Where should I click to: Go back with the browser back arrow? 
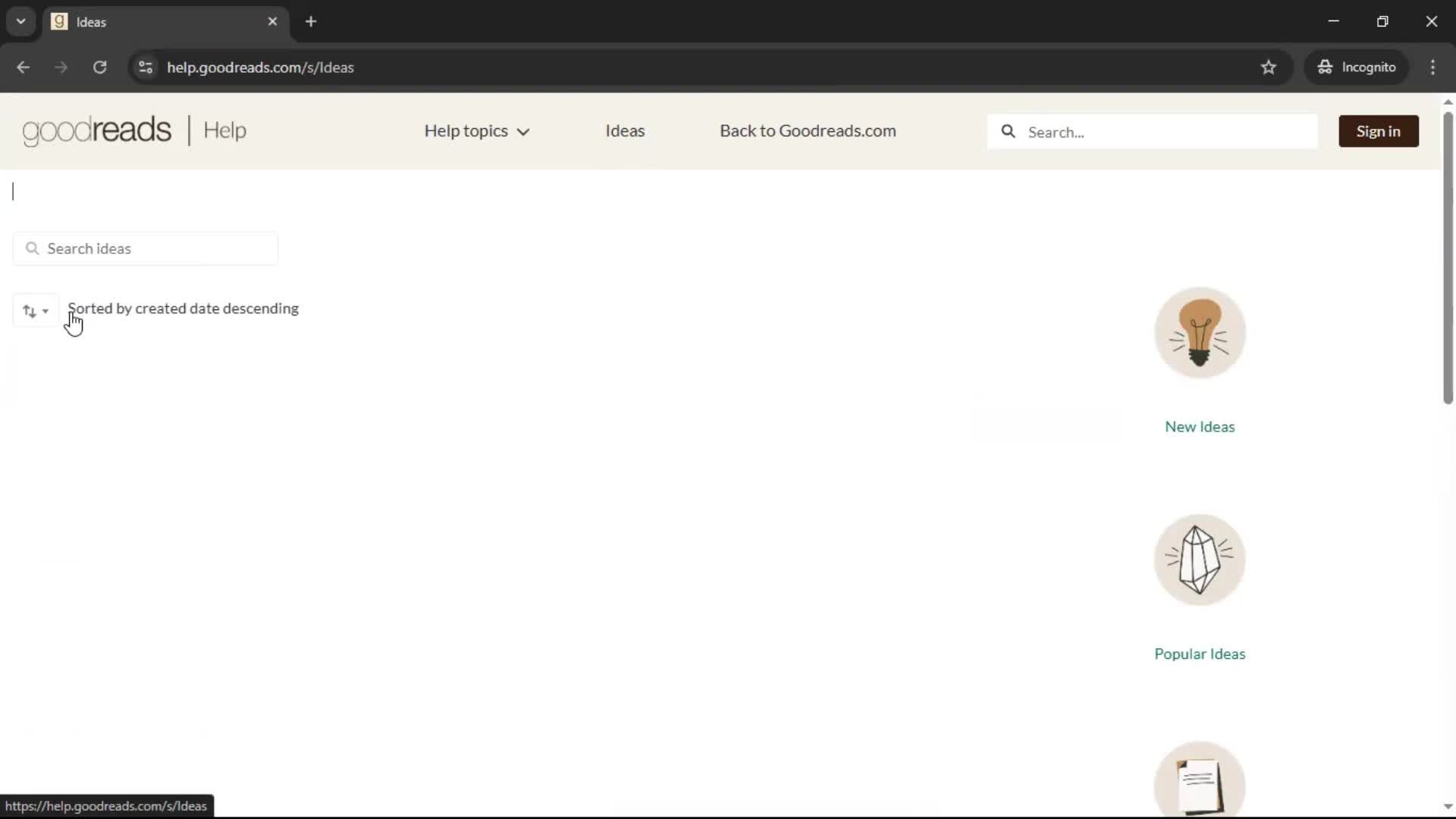click(x=23, y=67)
